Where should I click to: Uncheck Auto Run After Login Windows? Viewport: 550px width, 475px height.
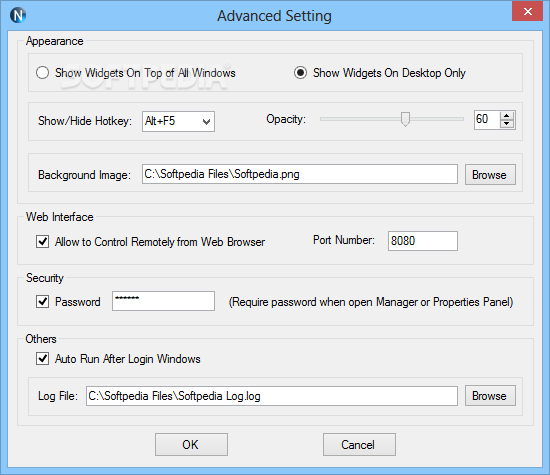(42, 359)
